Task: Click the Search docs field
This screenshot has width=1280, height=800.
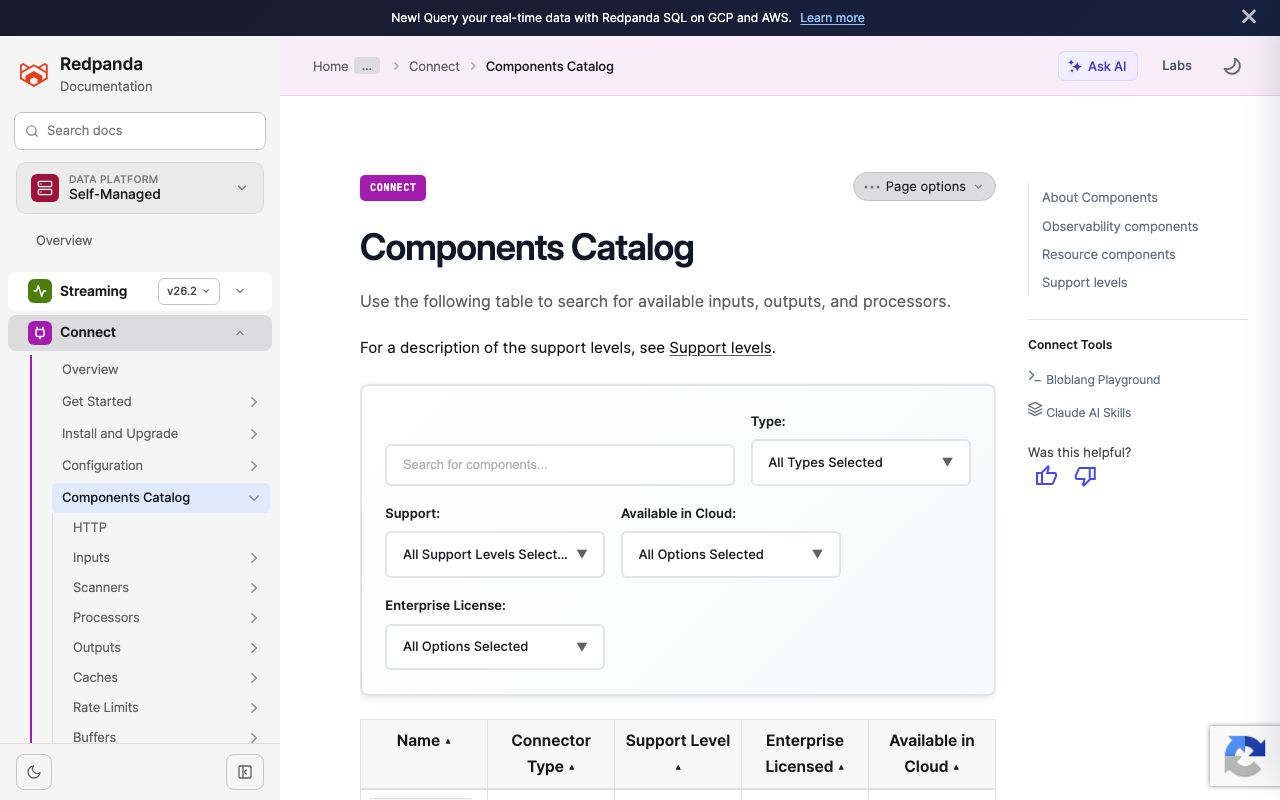Action: [x=140, y=131]
